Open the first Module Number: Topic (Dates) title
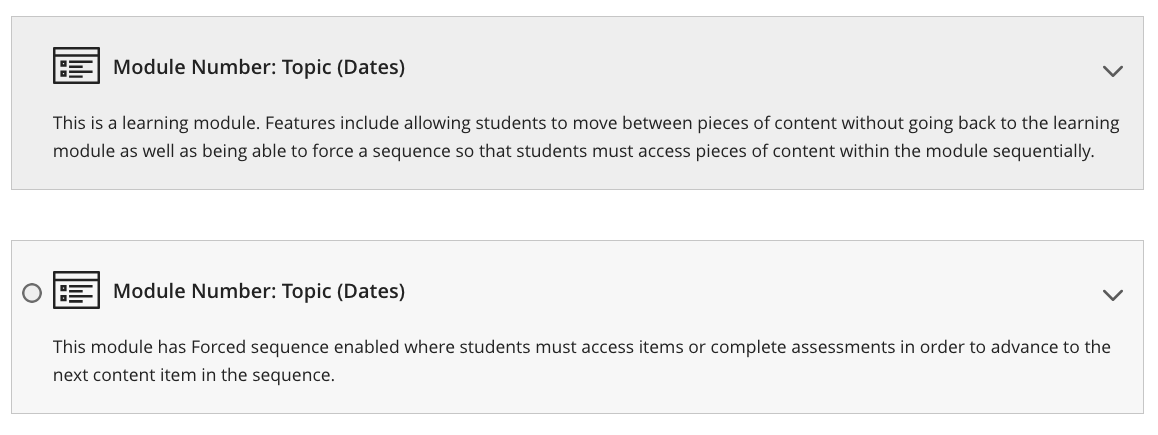 point(258,67)
